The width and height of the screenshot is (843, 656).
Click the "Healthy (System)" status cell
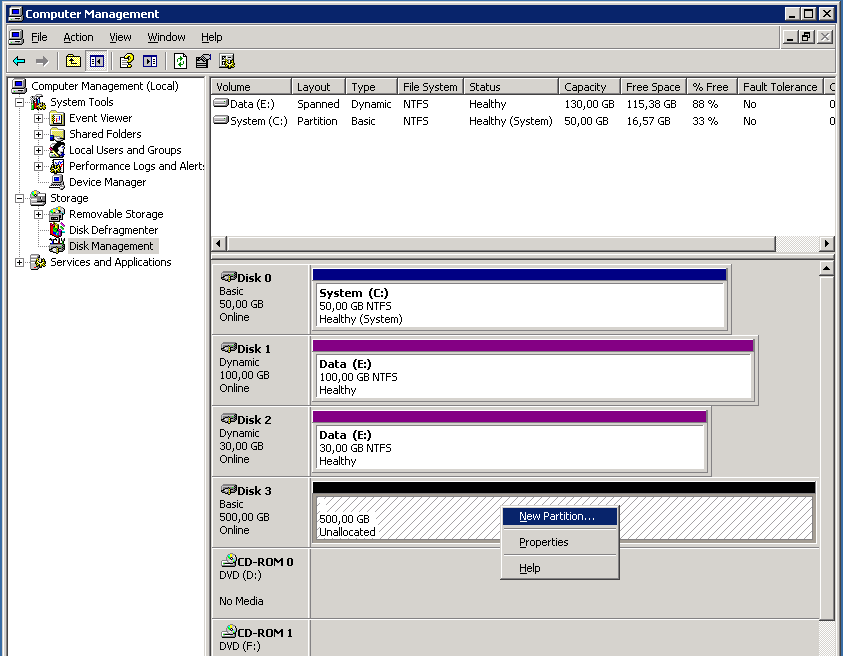click(x=510, y=121)
